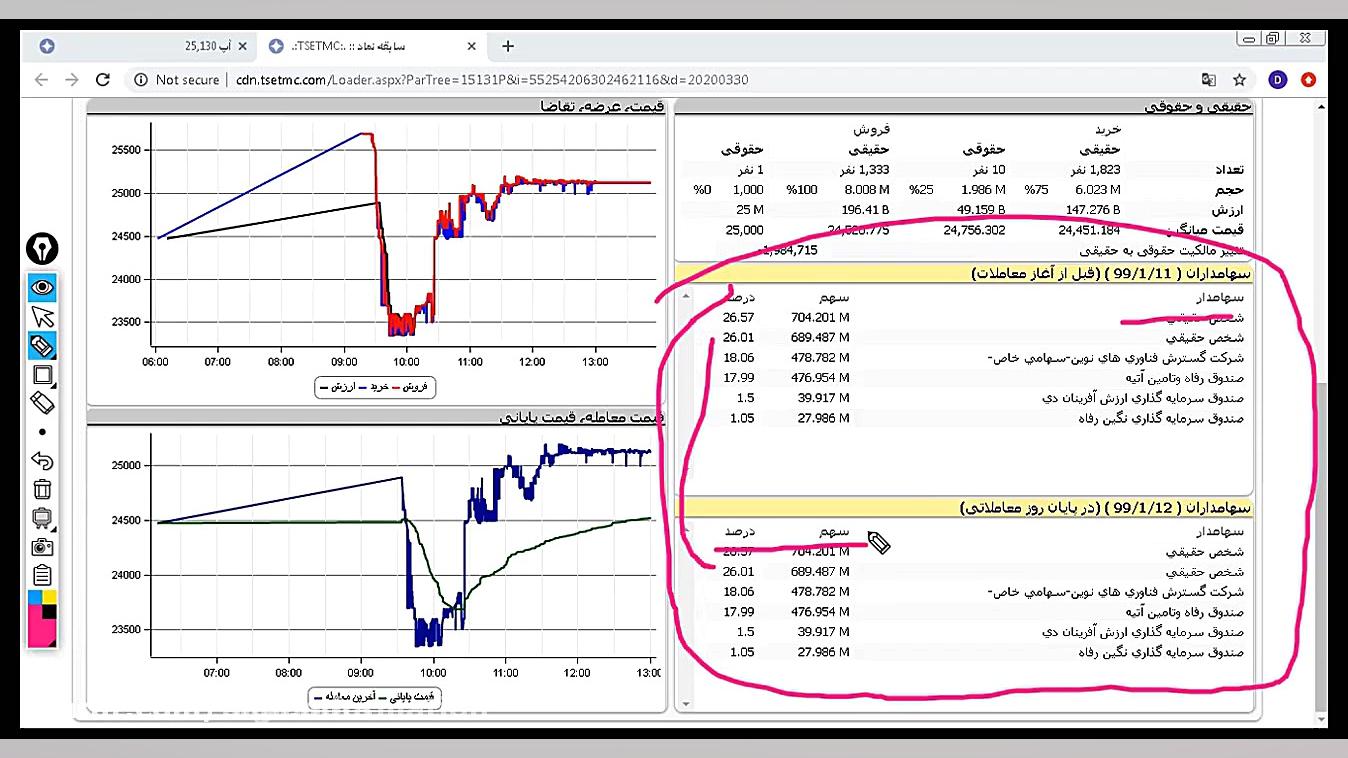Screen dimensions: 1348x758
Task: Click the address bar URL
Action: [x=491, y=80]
